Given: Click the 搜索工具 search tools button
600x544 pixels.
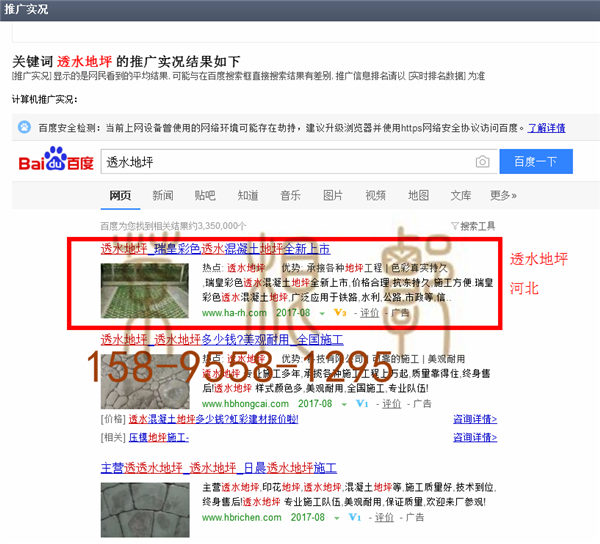Looking at the screenshot, I should coord(473,226).
